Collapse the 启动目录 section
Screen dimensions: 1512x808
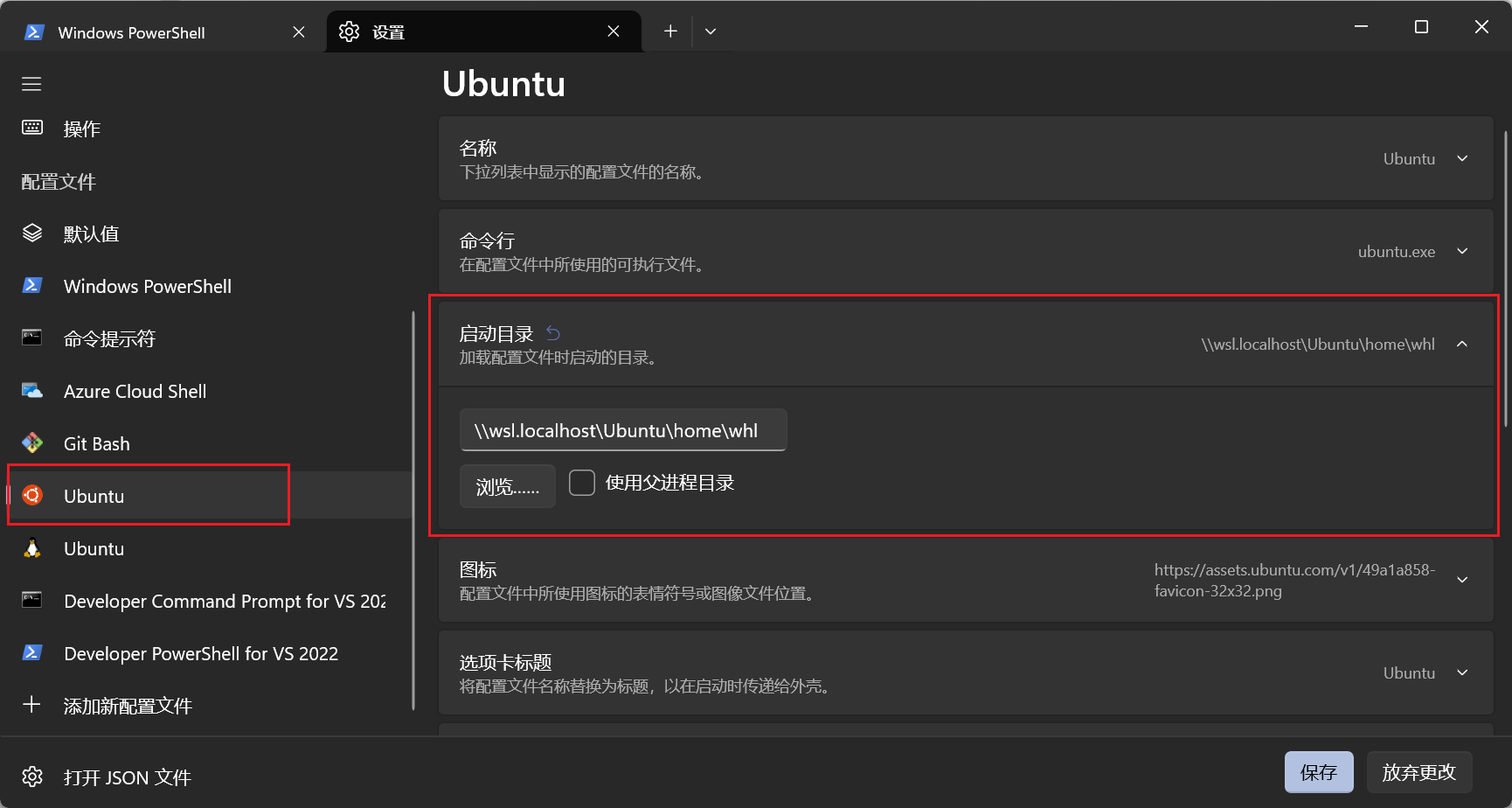[1461, 344]
